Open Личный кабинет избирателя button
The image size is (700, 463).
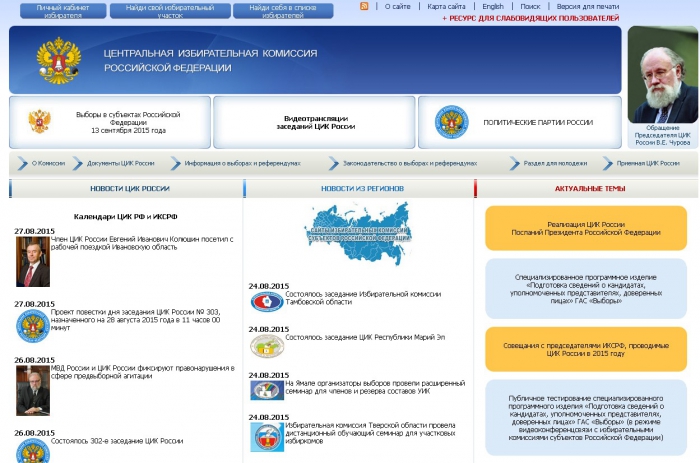coord(63,11)
